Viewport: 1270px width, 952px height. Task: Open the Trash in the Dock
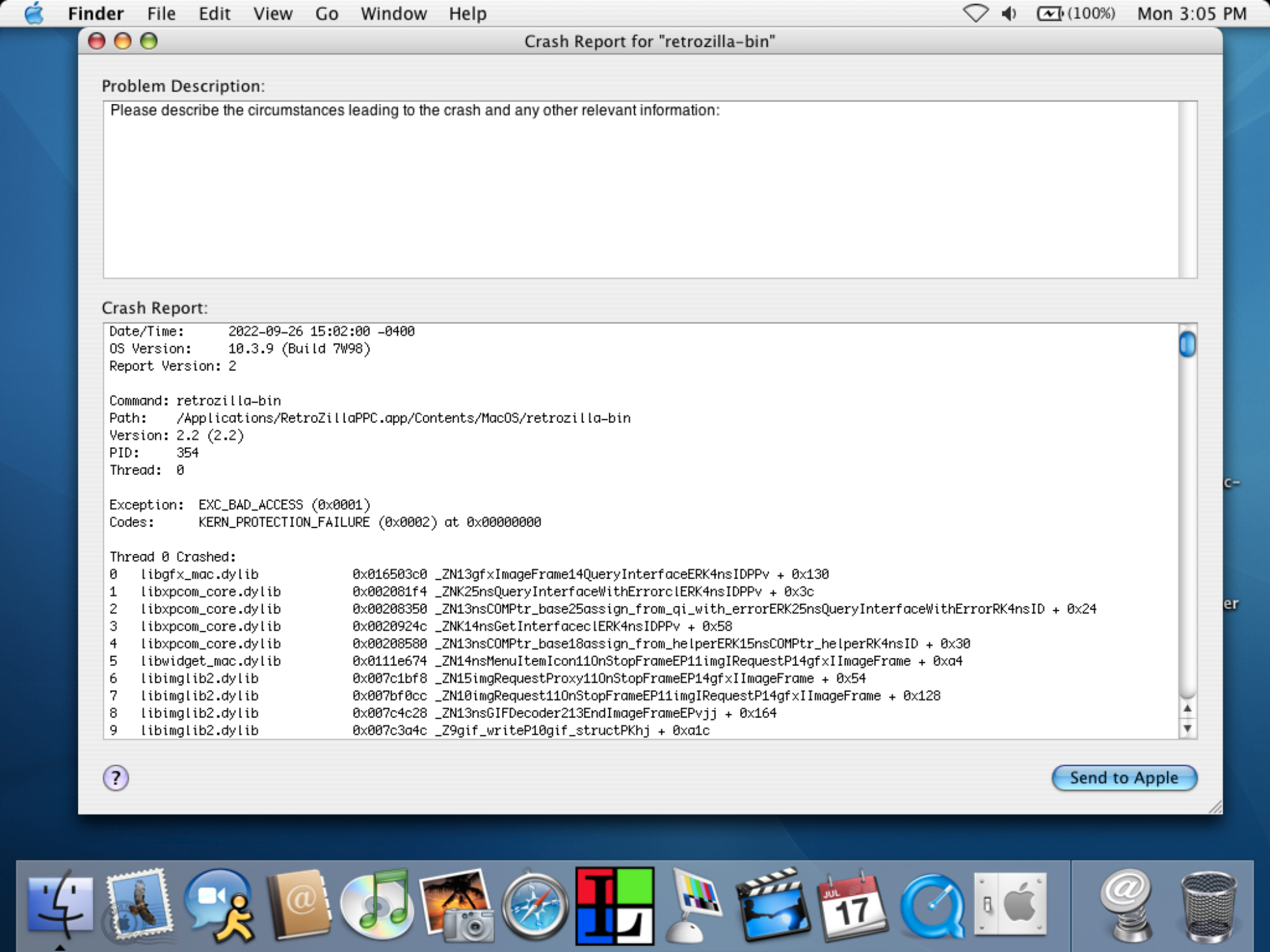point(1208,906)
